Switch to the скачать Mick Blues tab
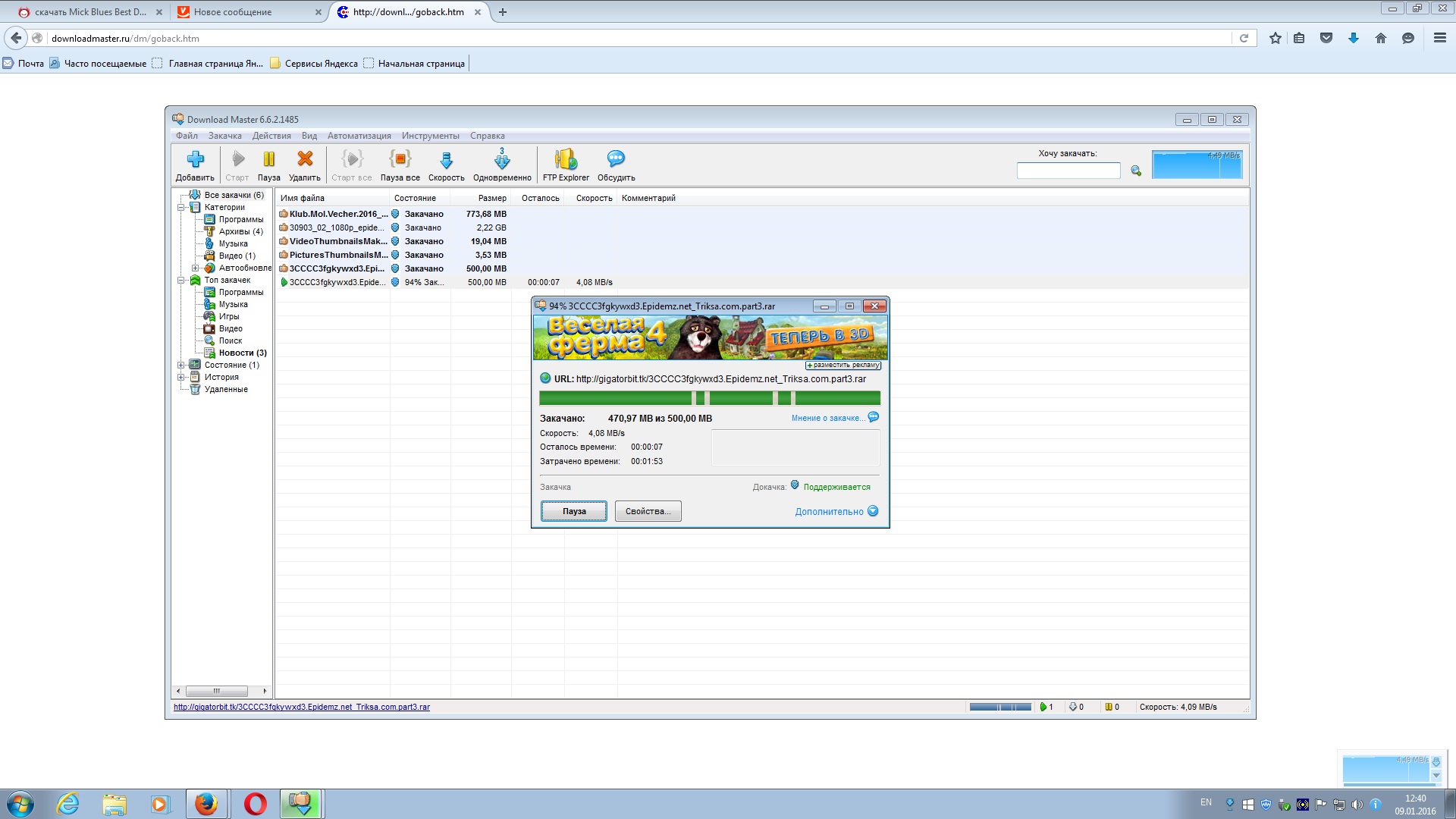Viewport: 1456px width, 819px height. coord(91,12)
